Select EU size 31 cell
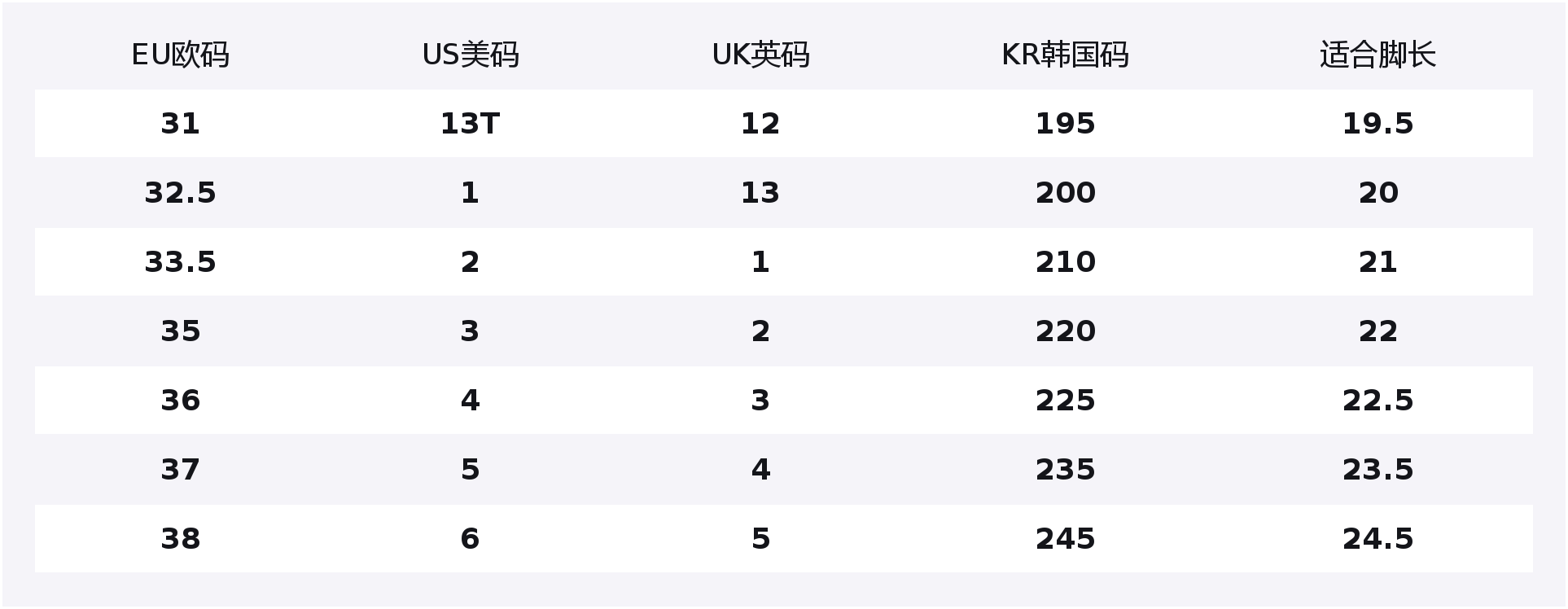Image resolution: width=1568 pixels, height=609 pixels. (180, 124)
